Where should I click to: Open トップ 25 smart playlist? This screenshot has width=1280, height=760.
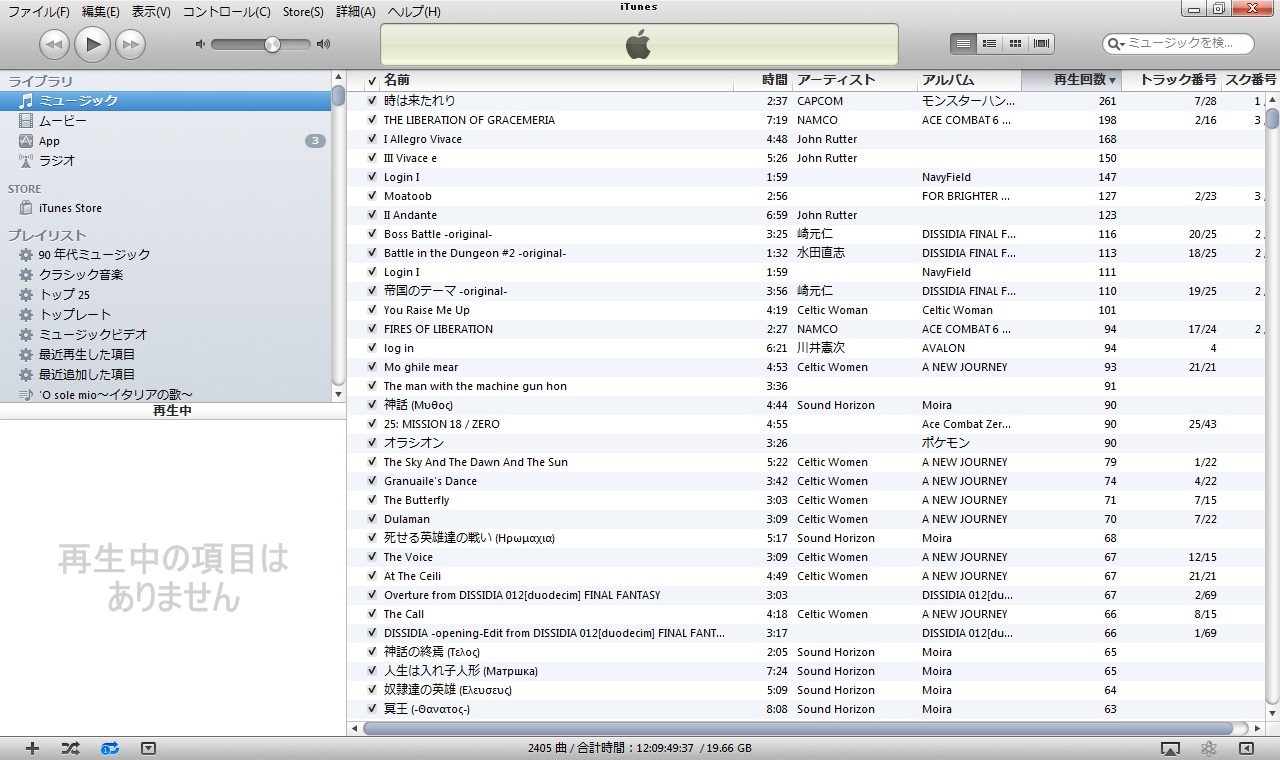166,294
